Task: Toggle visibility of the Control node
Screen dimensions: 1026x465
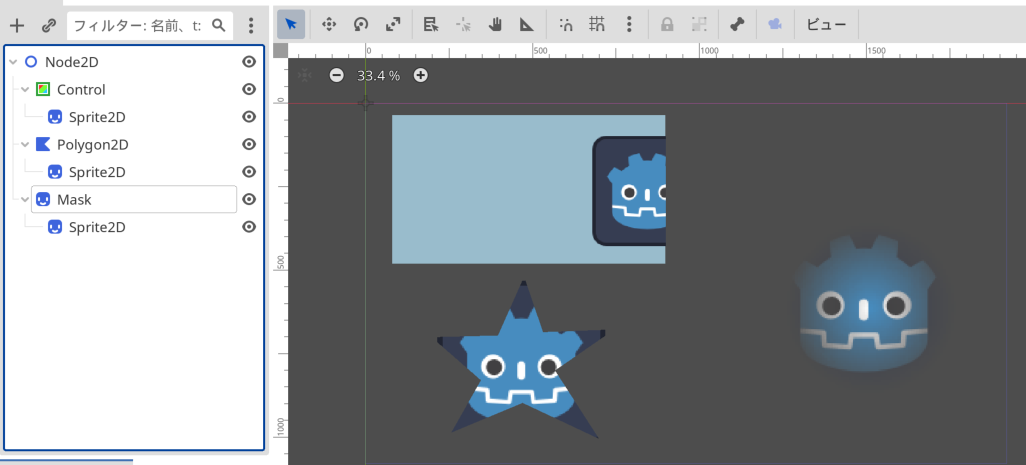Action: pyautogui.click(x=249, y=89)
